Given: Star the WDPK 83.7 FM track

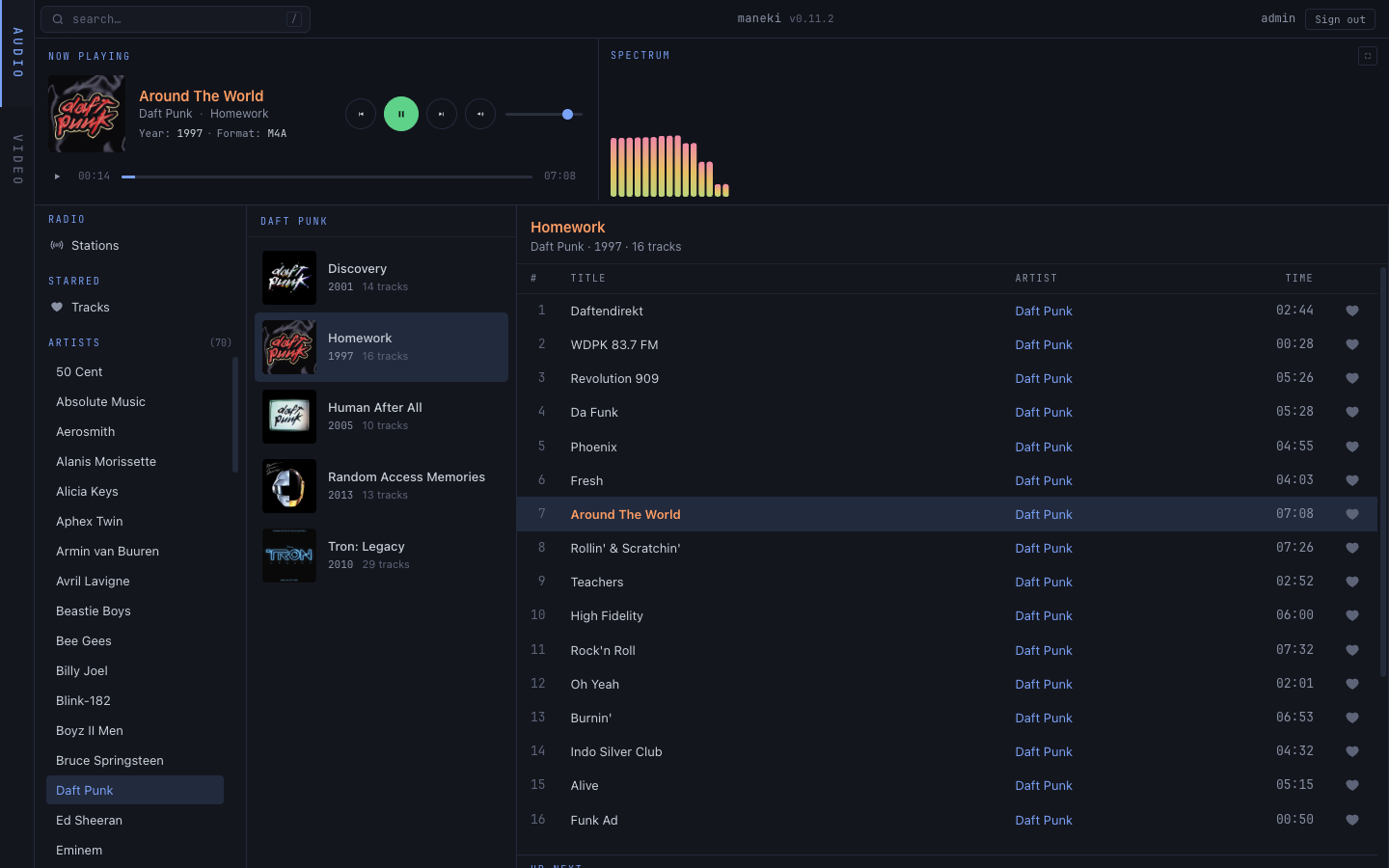Looking at the screenshot, I should pos(1352,344).
